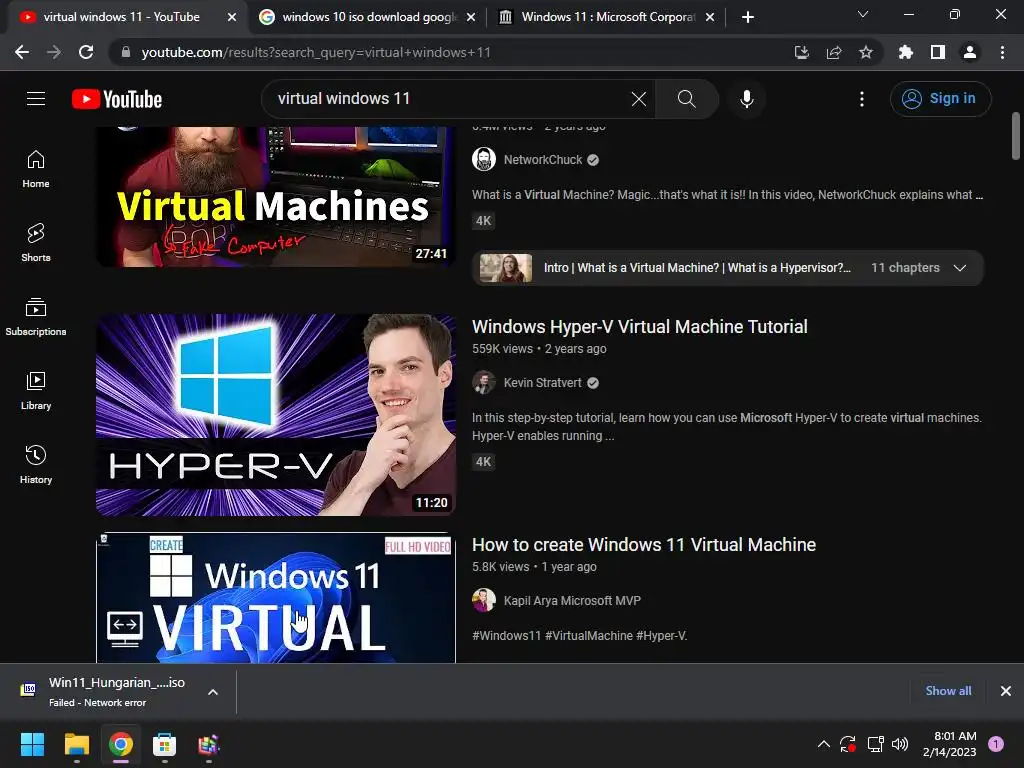Show hidden system tray icons

(824, 744)
